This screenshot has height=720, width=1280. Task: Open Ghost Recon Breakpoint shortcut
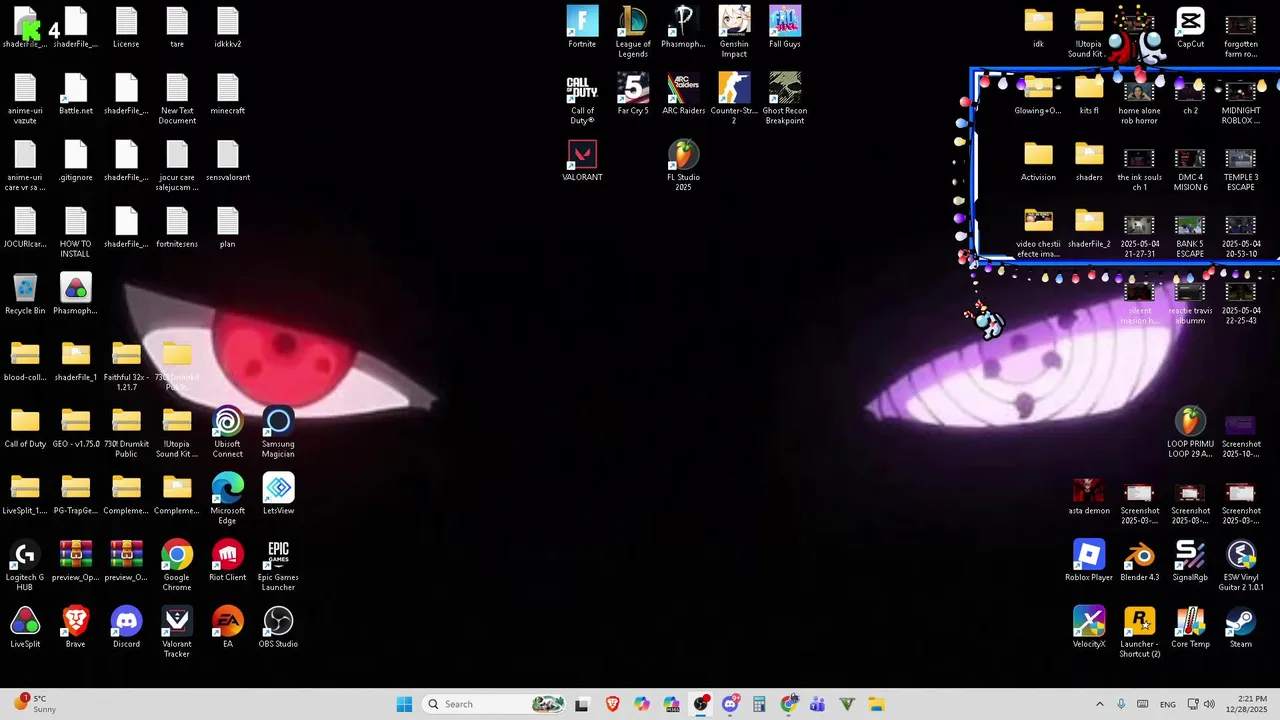[x=784, y=99]
